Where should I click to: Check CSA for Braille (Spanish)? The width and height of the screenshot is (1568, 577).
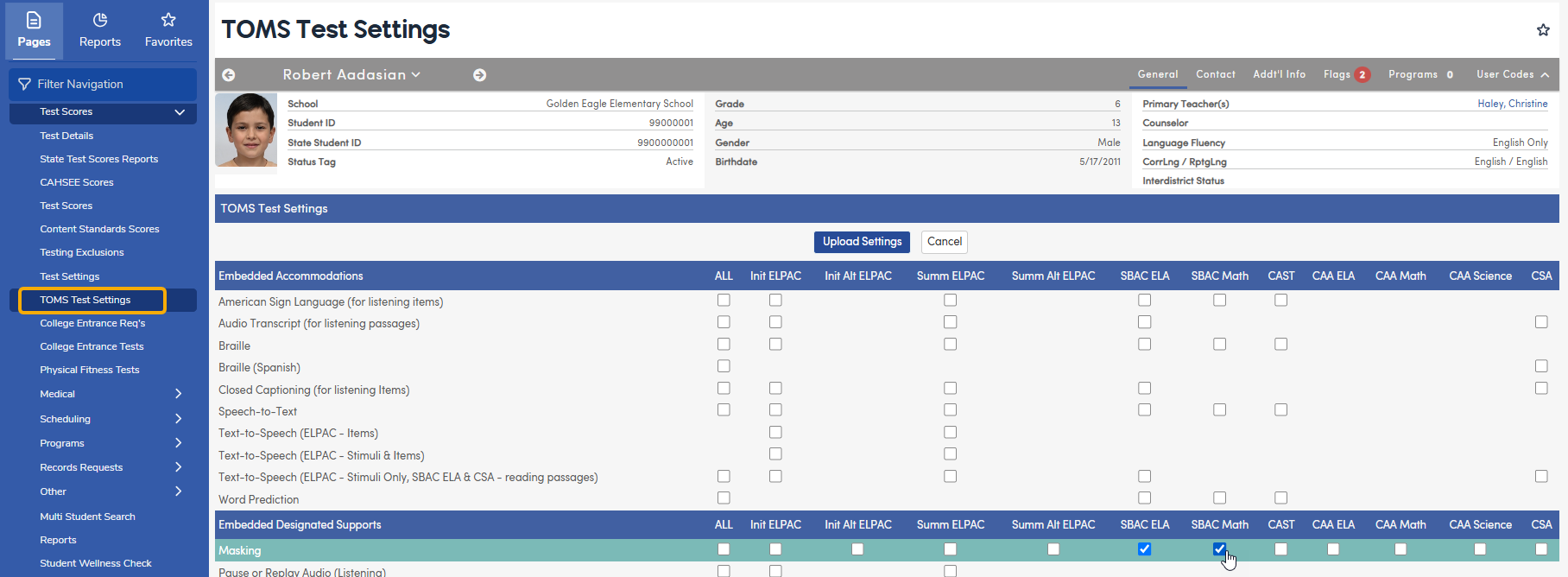point(1541,366)
